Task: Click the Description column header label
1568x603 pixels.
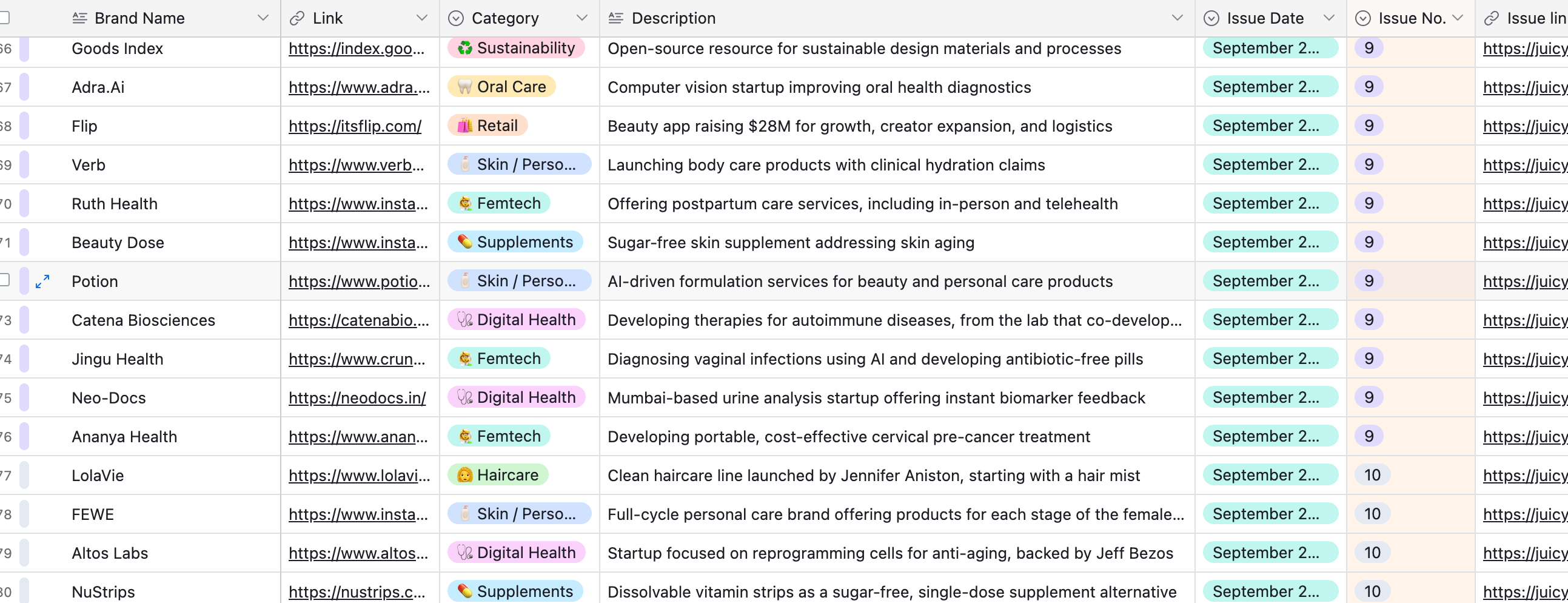Action: pyautogui.click(x=673, y=18)
